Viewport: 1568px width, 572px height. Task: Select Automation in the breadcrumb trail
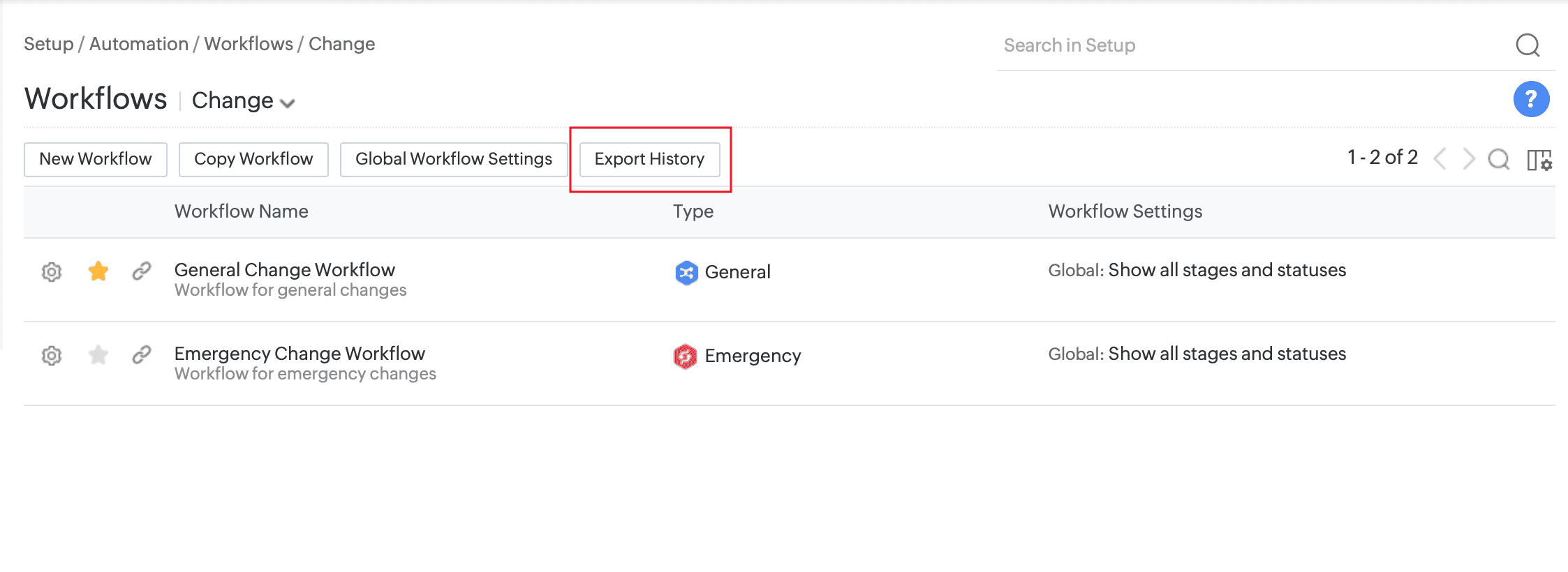[139, 43]
